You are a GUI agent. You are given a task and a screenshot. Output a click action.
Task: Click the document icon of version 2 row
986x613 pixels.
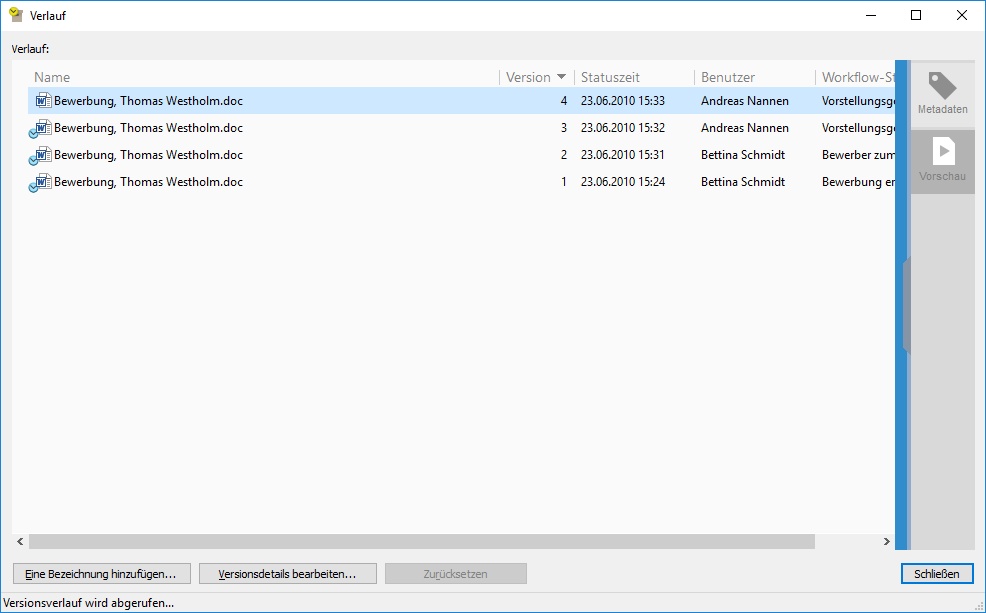coord(42,155)
